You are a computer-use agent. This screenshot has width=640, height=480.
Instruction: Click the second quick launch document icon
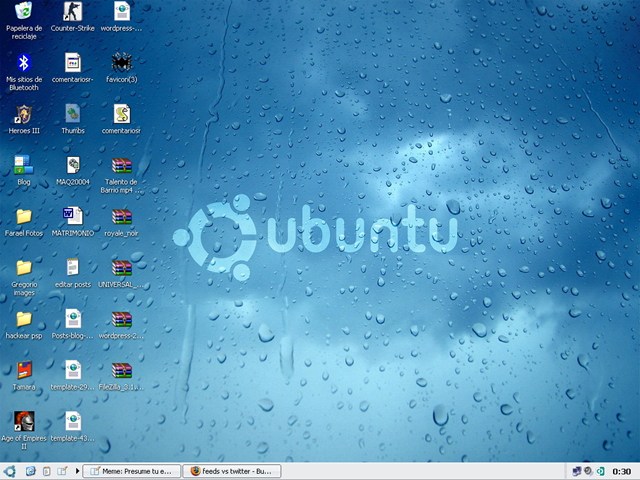pyautogui.click(x=47, y=471)
